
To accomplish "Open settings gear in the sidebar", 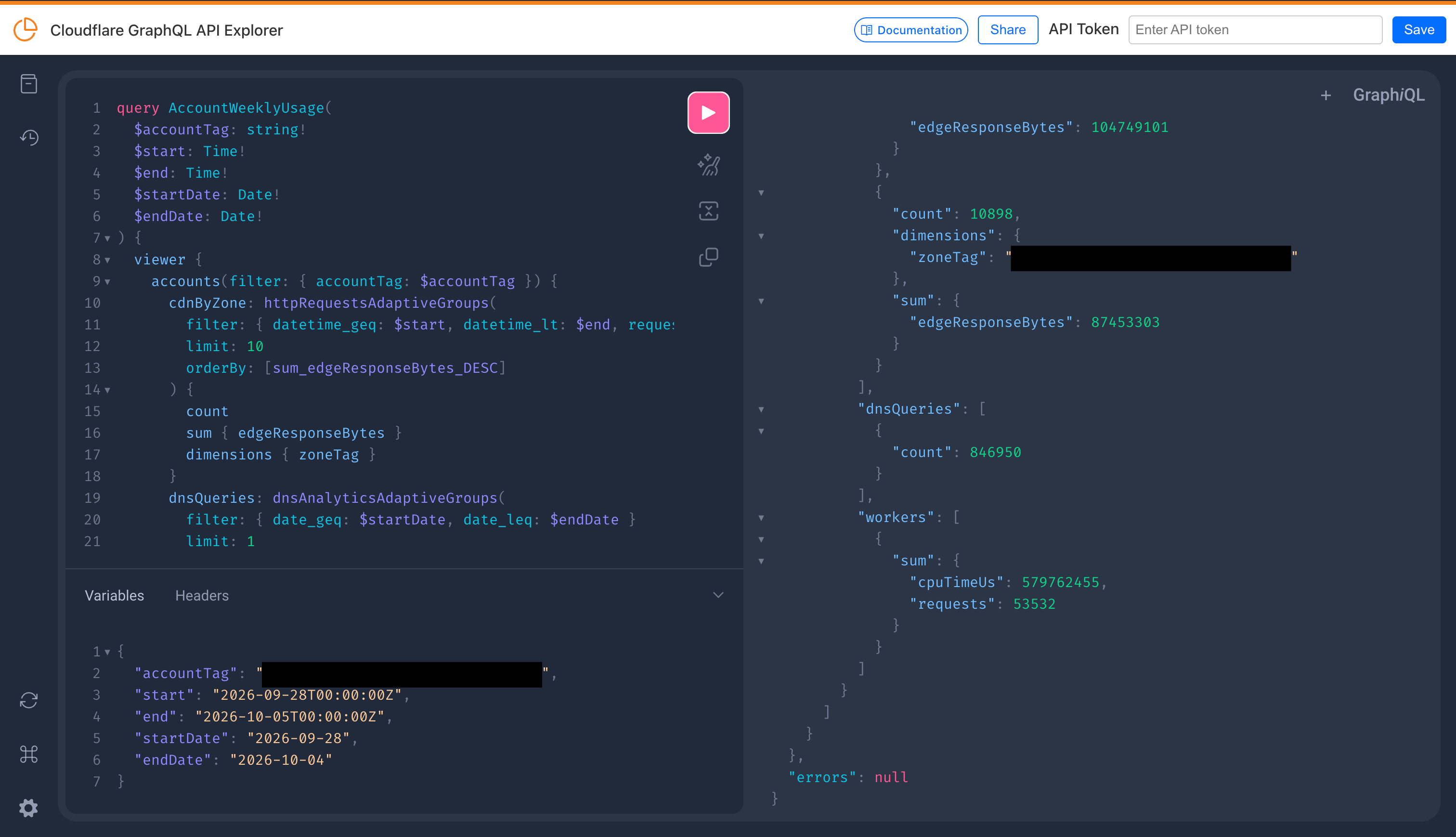I will pos(29,808).
